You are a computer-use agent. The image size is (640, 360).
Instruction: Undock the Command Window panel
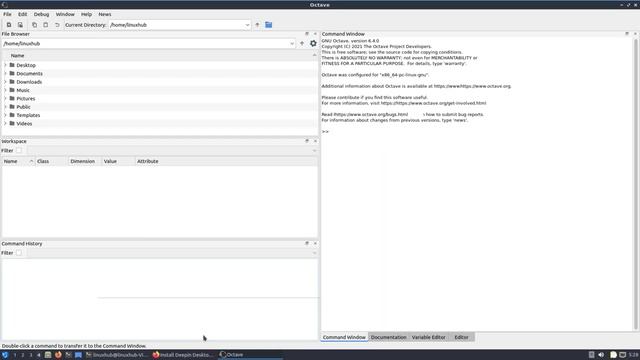click(627, 34)
